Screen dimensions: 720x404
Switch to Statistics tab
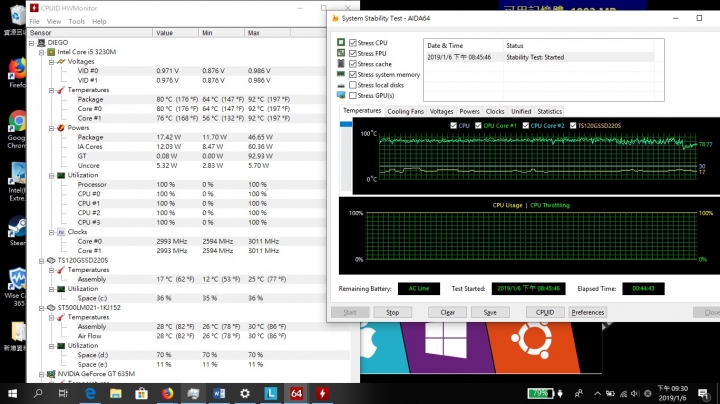550,111
